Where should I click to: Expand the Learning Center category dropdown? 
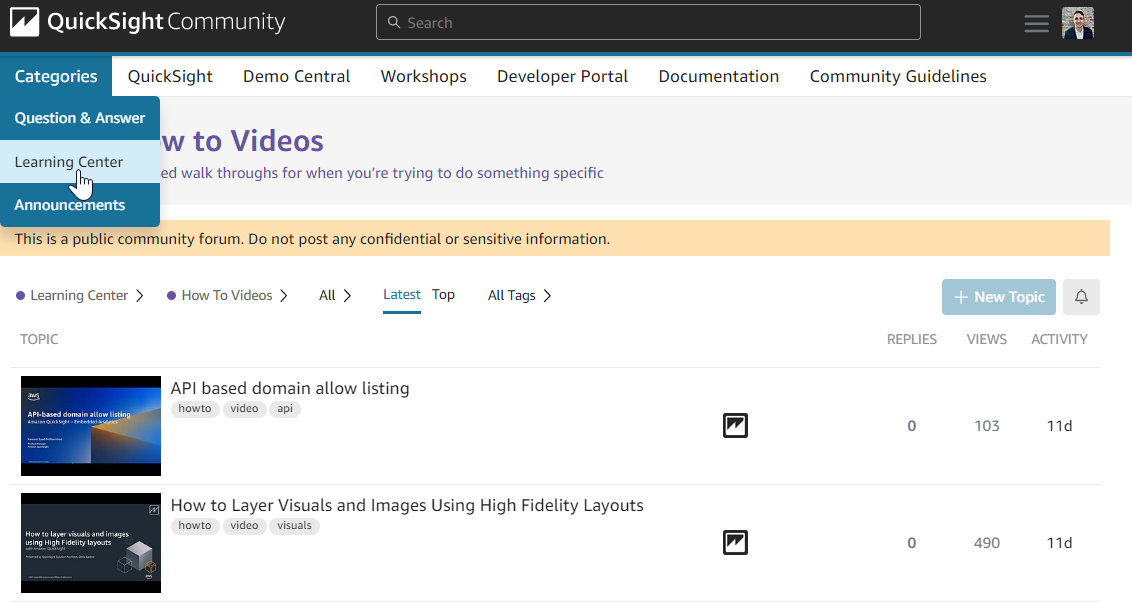click(x=80, y=295)
